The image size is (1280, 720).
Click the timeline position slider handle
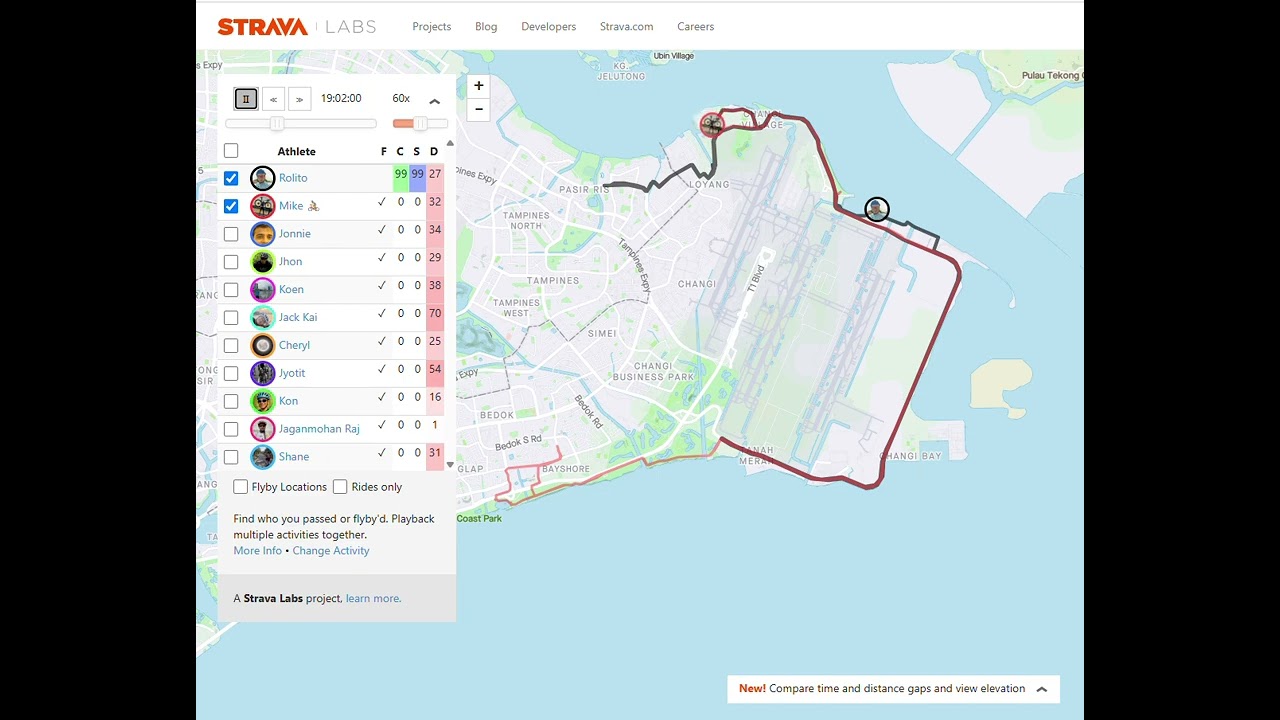[277, 123]
